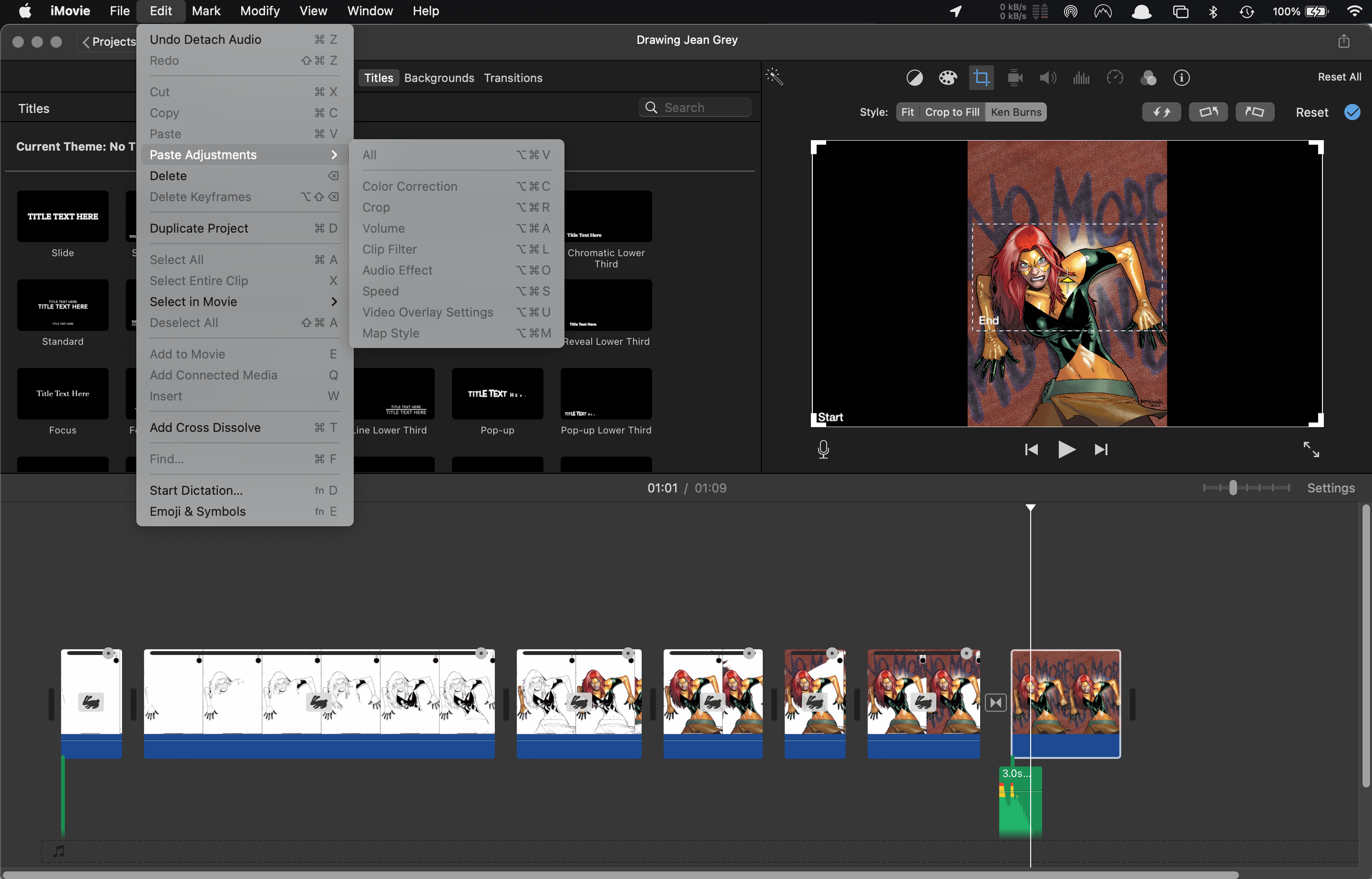Open the clip information icon
Viewport: 1372px width, 879px height.
point(1181,78)
